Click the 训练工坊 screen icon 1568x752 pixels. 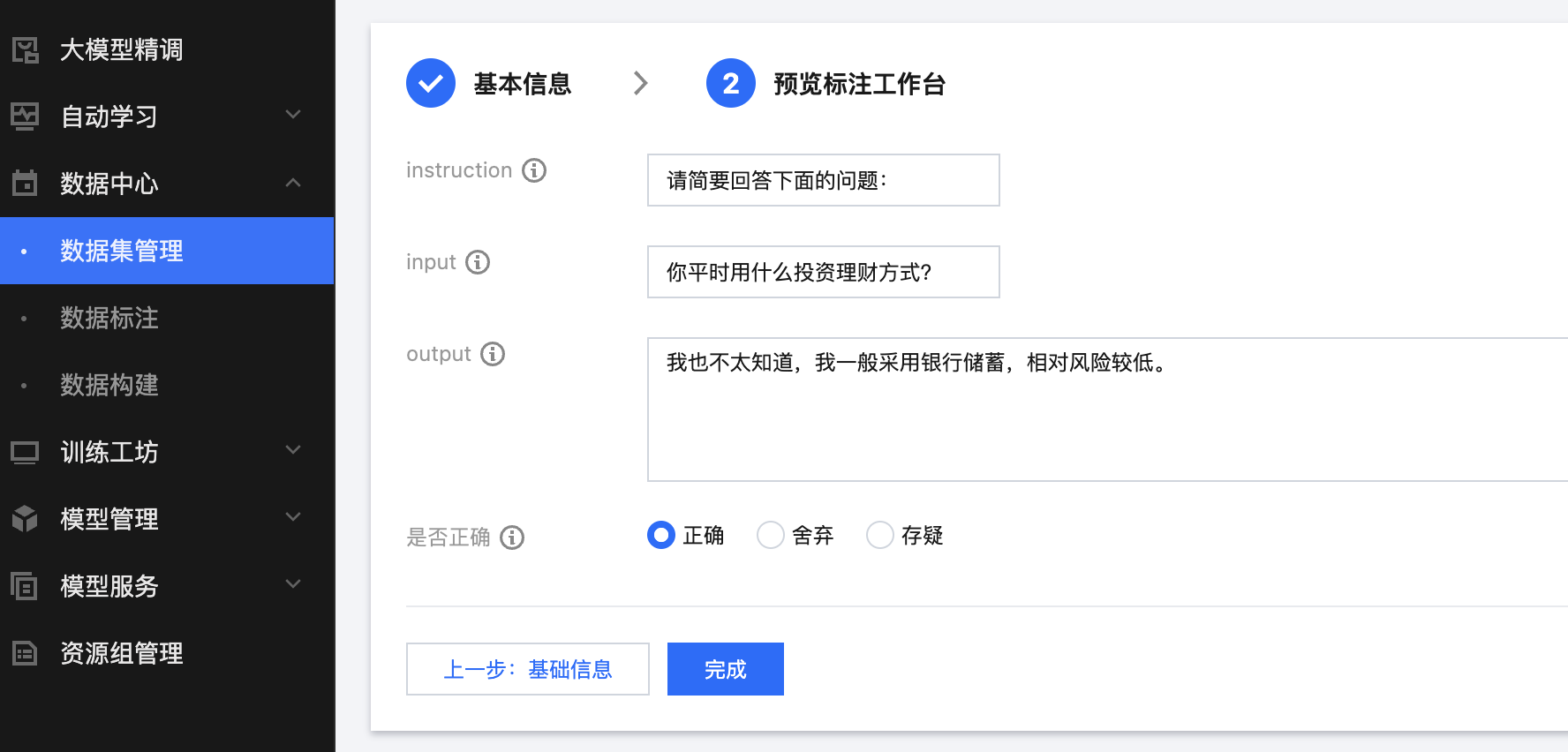click(25, 453)
